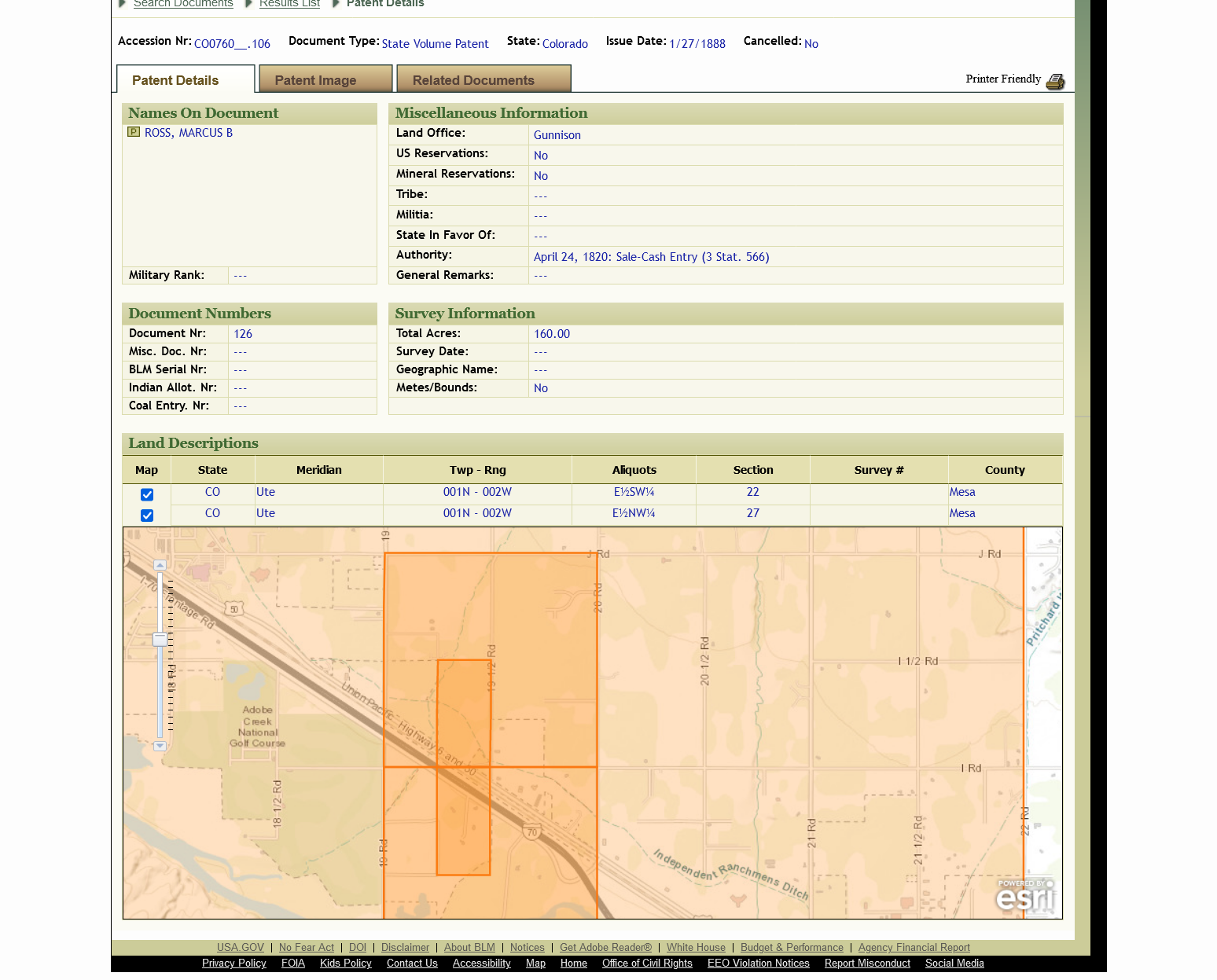Click the 001N - 002W cell in Section 27 row
1217x980 pixels.
(477, 513)
